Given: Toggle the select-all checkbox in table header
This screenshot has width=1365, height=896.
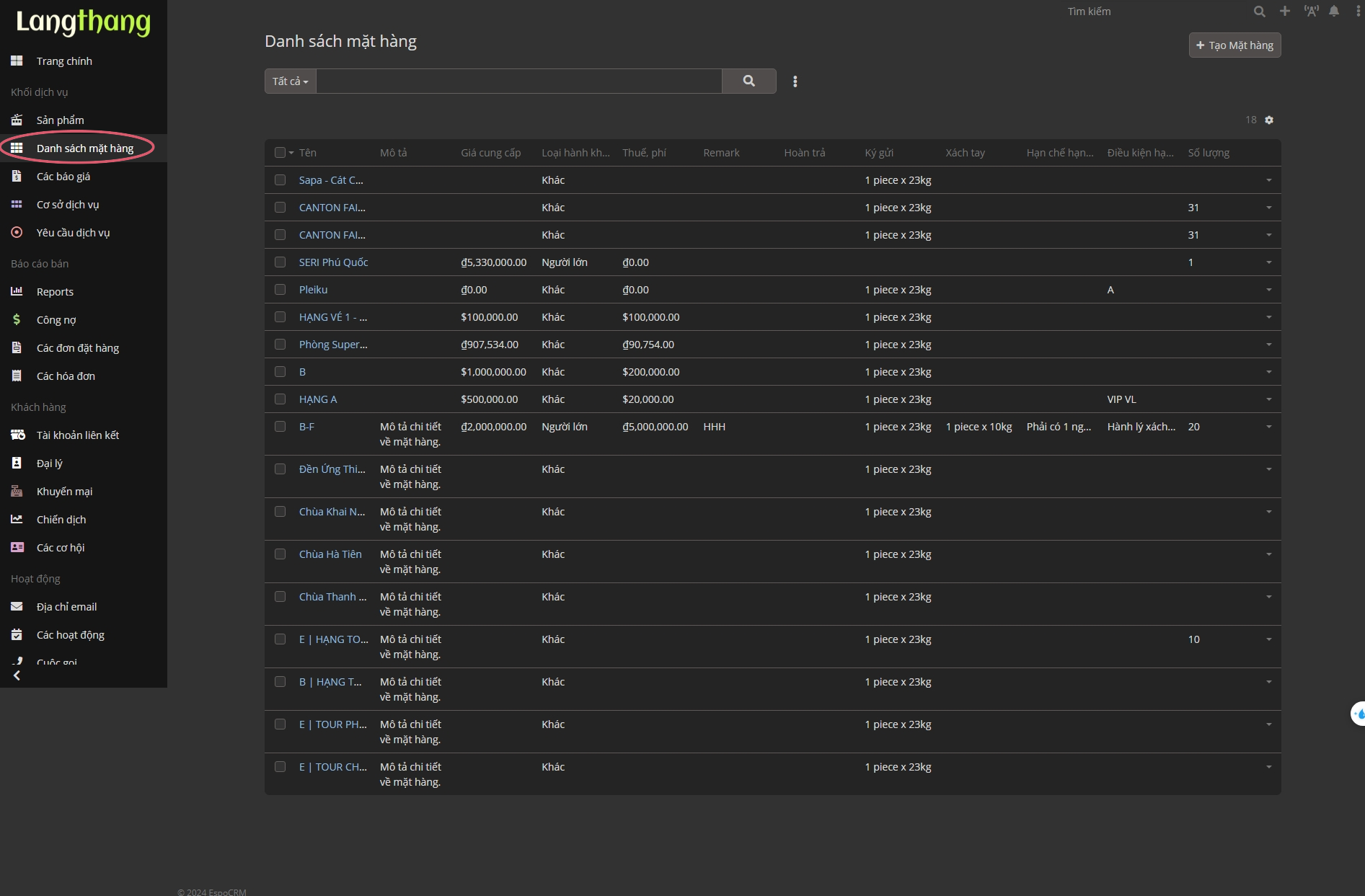Looking at the screenshot, I should point(280,153).
